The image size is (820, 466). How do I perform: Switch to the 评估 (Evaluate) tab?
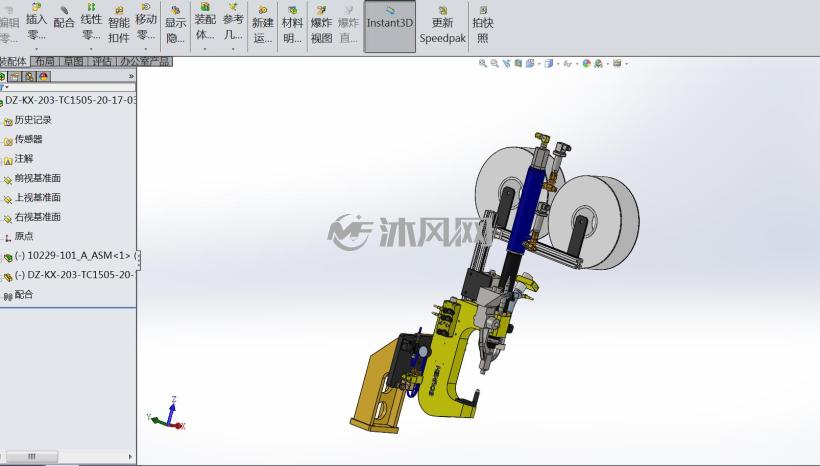102,61
